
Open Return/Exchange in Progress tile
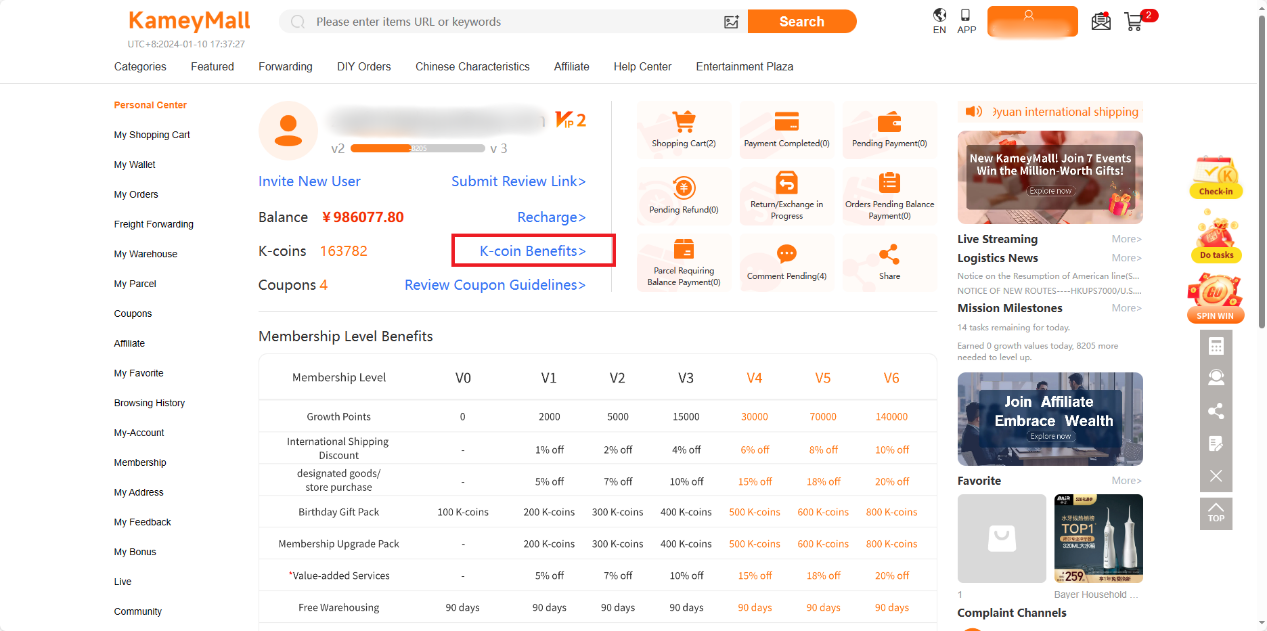pos(787,196)
